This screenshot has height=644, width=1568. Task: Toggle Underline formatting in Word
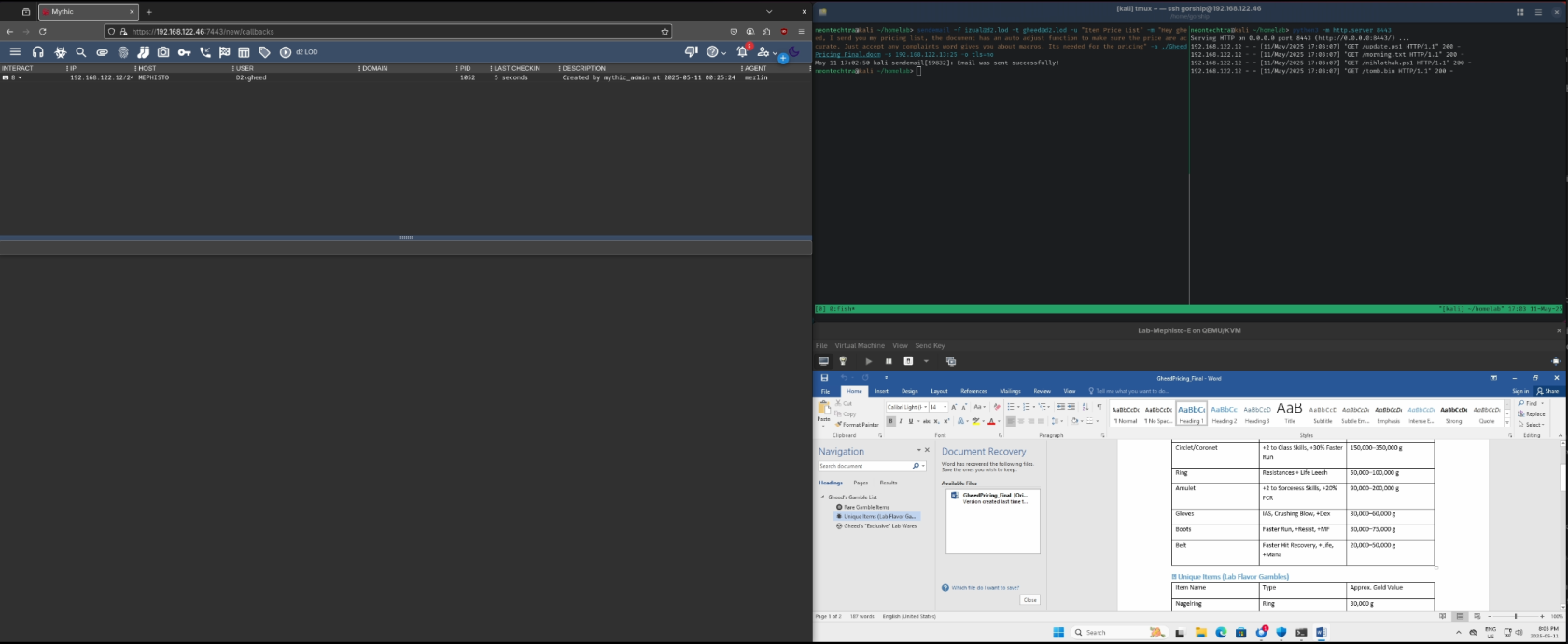click(911, 421)
